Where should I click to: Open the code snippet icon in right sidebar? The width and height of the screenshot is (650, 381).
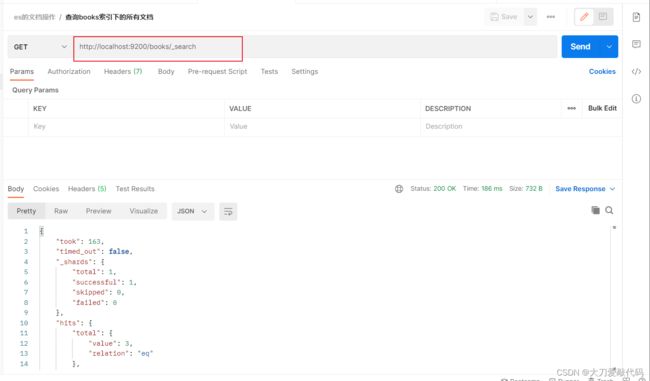(636, 71)
